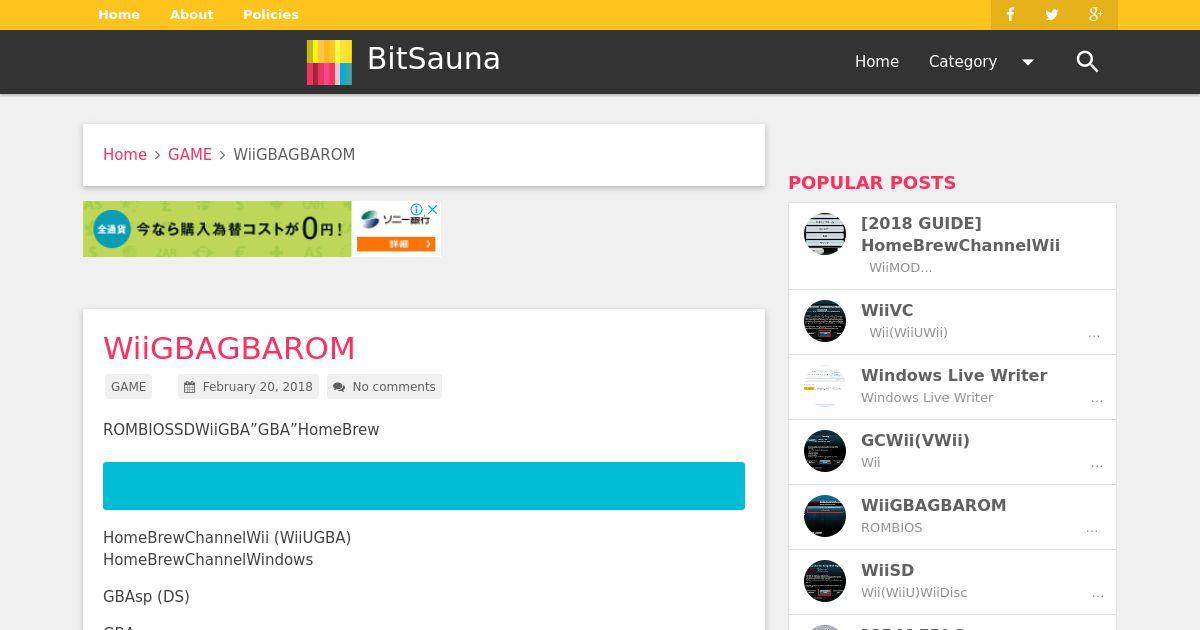Open the Twitter social link icon

[1052, 15]
